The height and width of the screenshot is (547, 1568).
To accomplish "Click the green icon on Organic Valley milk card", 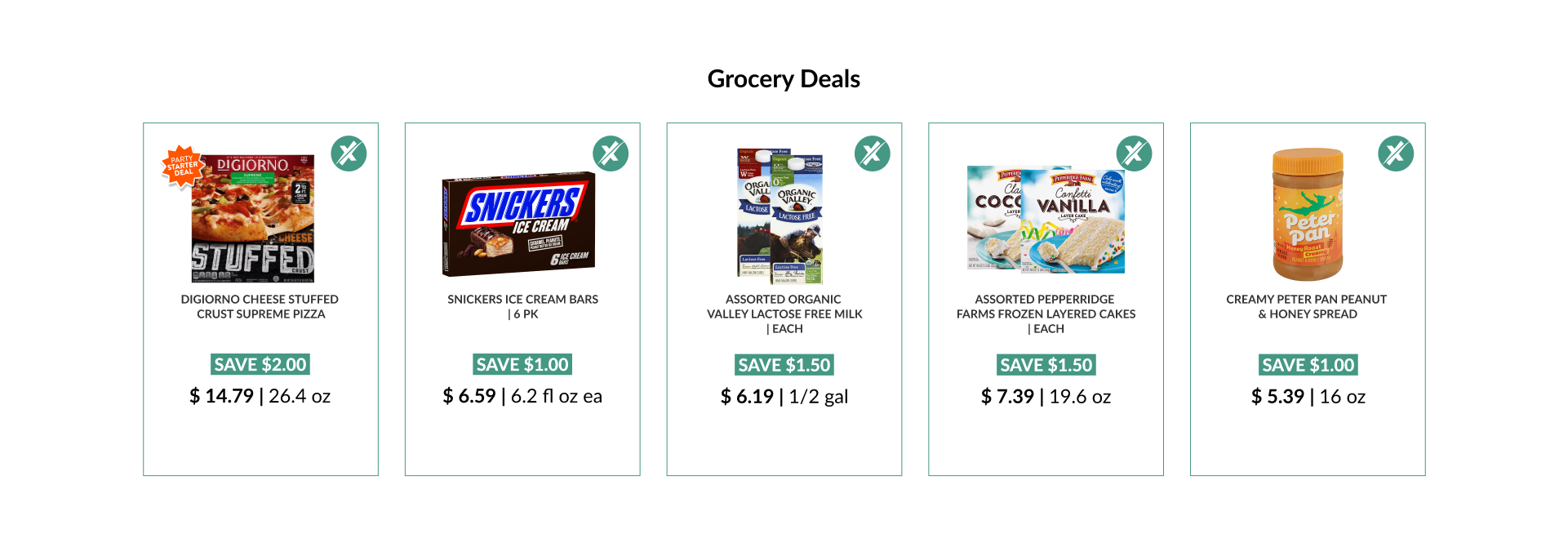I will coord(873,153).
